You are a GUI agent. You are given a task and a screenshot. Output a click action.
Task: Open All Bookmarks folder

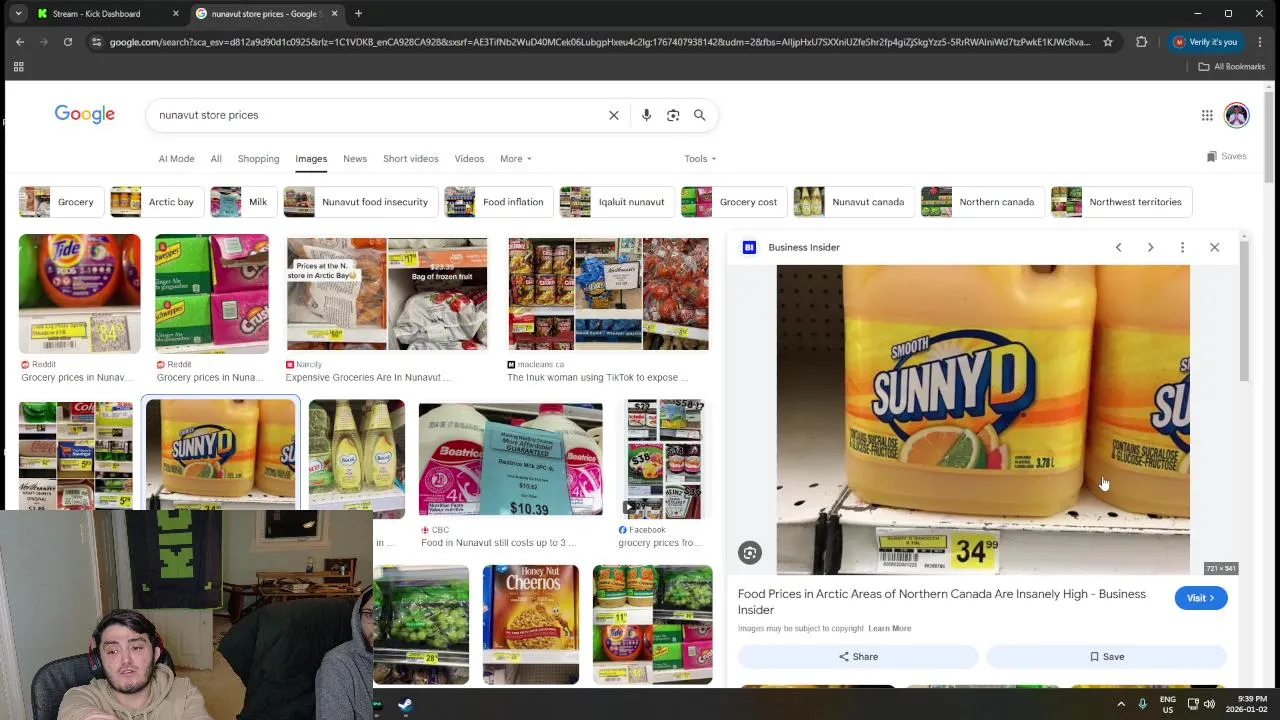coord(1231,67)
